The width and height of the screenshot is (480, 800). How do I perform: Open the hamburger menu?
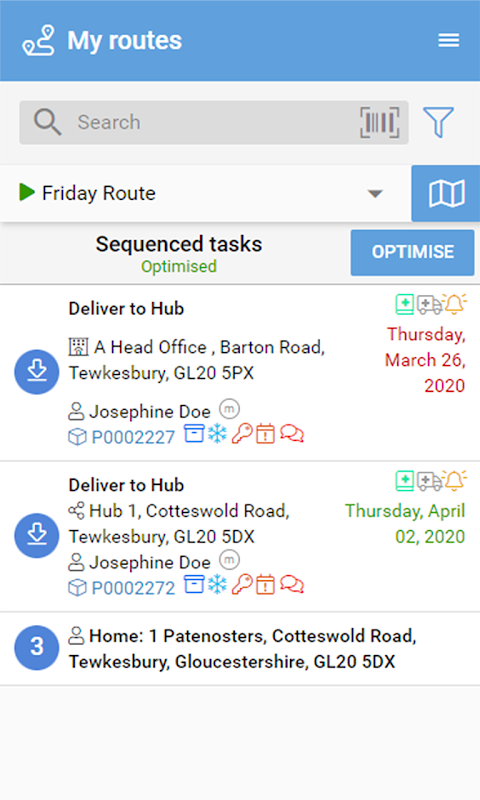pos(448,40)
